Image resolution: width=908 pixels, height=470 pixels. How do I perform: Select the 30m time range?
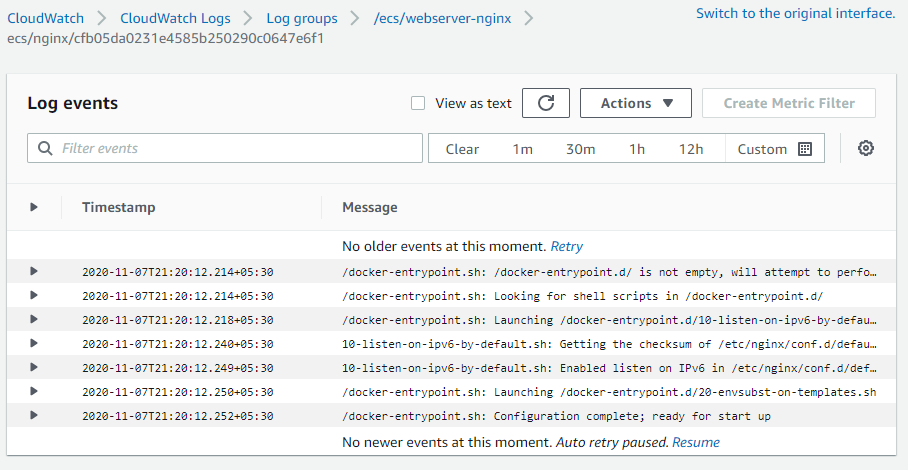click(580, 149)
